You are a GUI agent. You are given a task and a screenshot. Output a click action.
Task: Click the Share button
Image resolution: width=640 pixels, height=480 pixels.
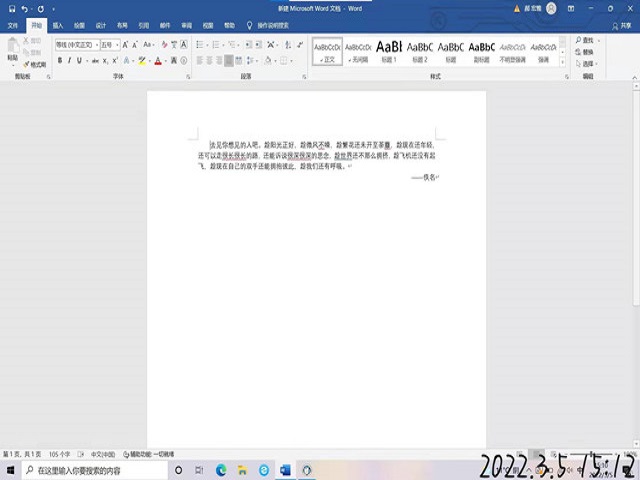point(622,26)
